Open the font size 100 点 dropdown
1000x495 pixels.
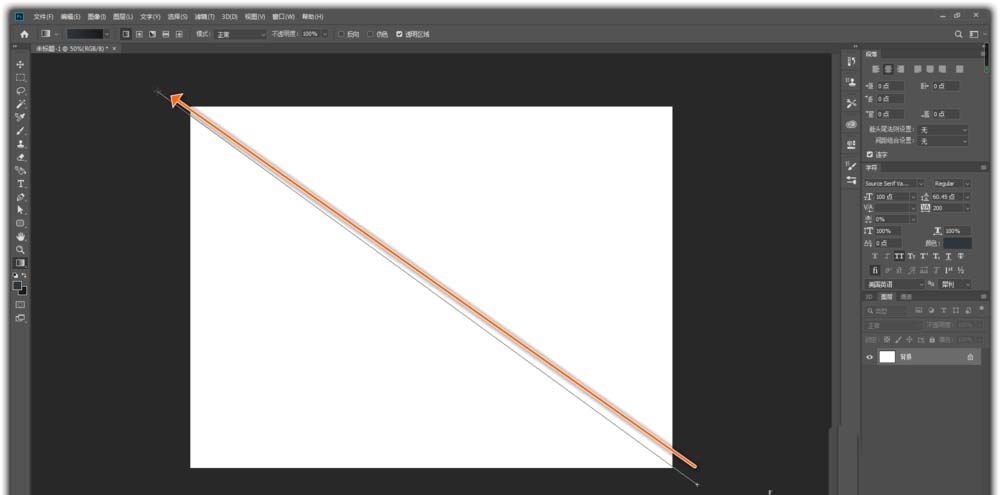[913, 197]
